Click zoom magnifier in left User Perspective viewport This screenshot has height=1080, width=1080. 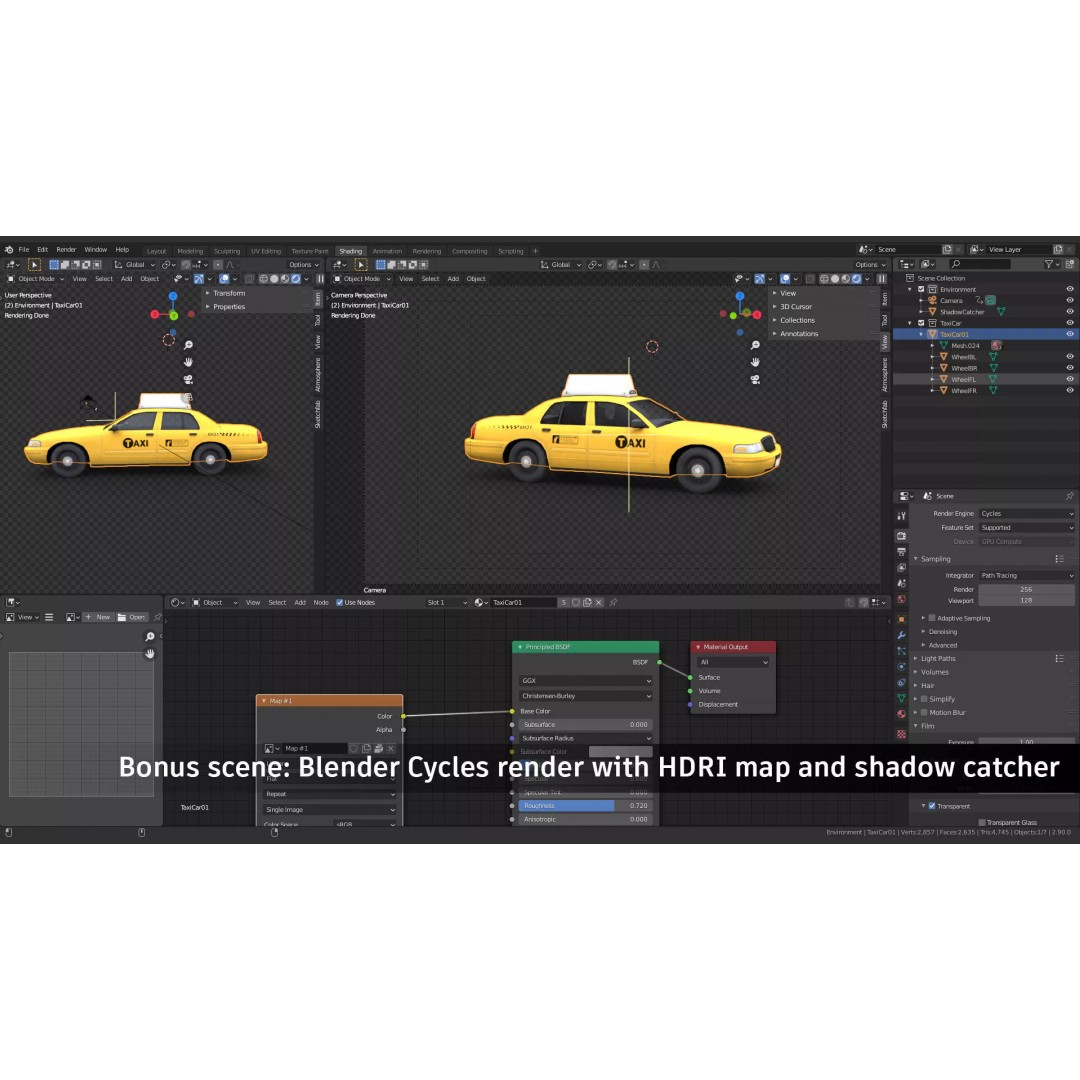coord(188,345)
